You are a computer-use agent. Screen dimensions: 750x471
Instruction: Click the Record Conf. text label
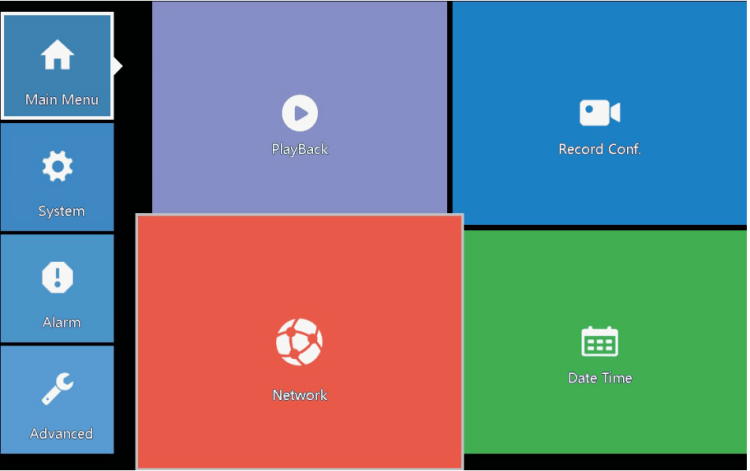599,149
